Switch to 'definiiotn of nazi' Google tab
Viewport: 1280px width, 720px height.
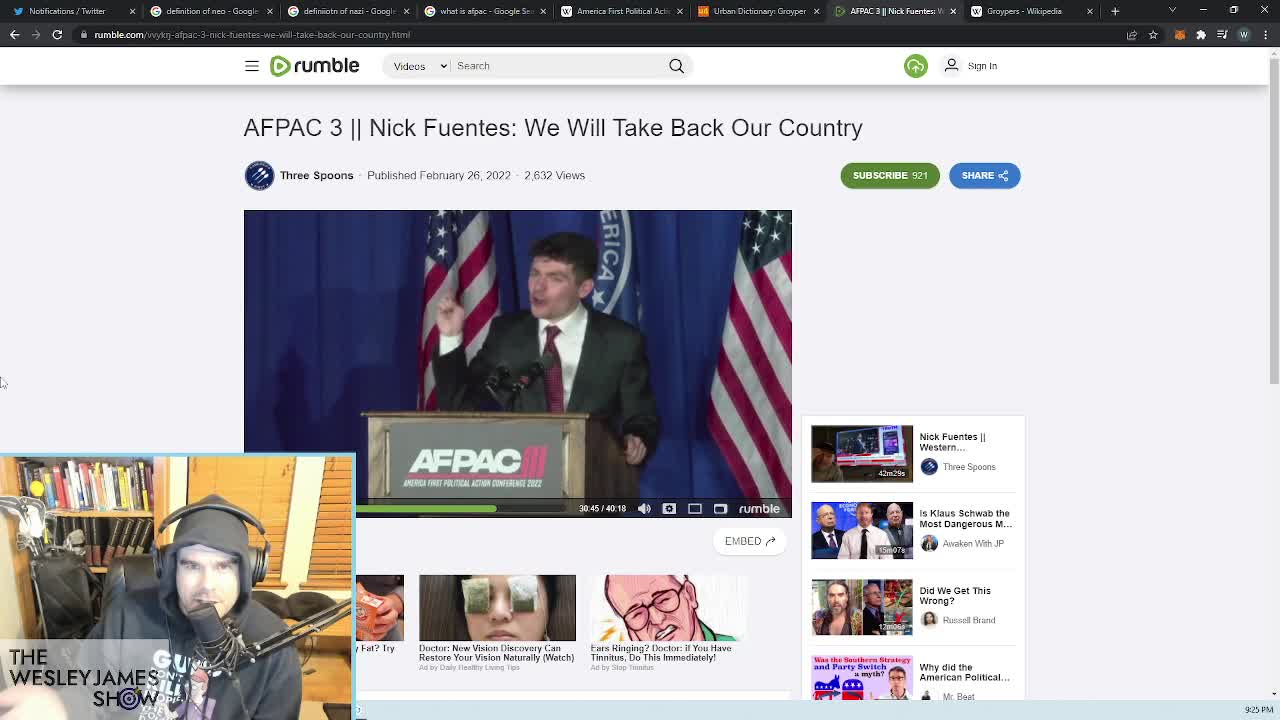tap(347, 11)
